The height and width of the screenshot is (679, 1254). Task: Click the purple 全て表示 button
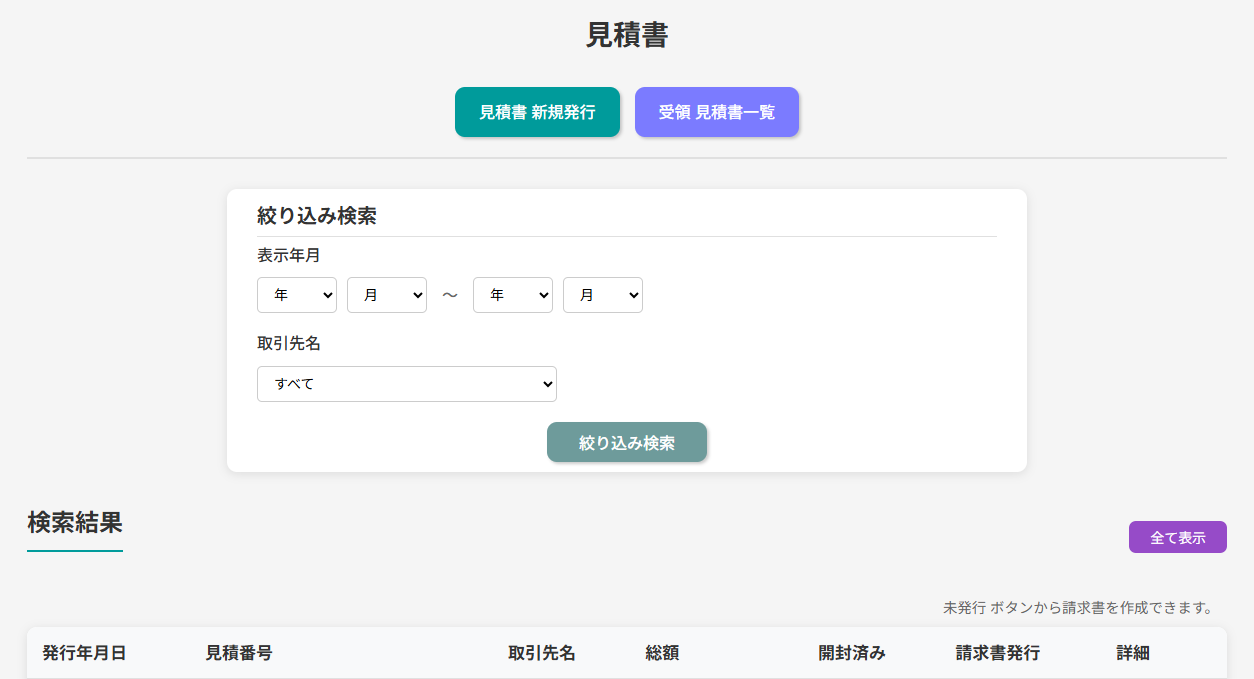(x=1177, y=537)
